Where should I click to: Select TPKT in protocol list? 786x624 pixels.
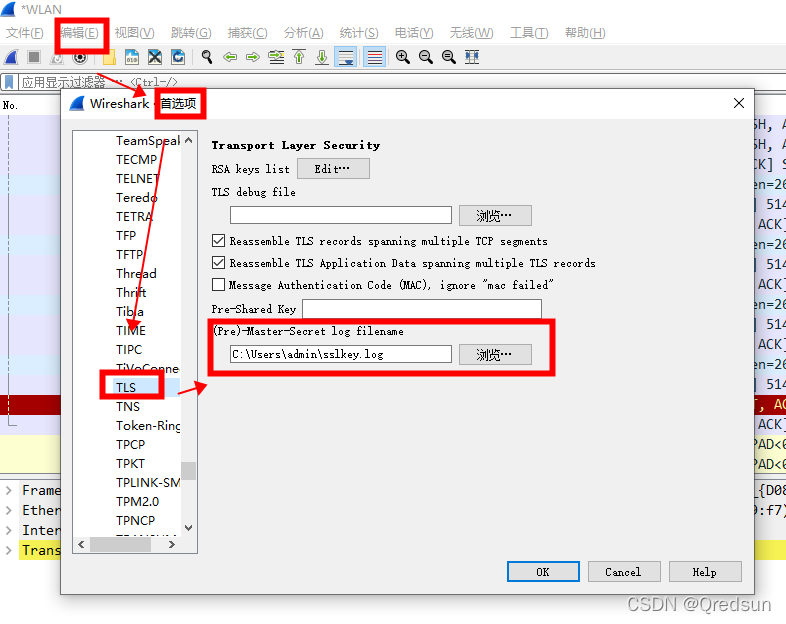[x=130, y=464]
